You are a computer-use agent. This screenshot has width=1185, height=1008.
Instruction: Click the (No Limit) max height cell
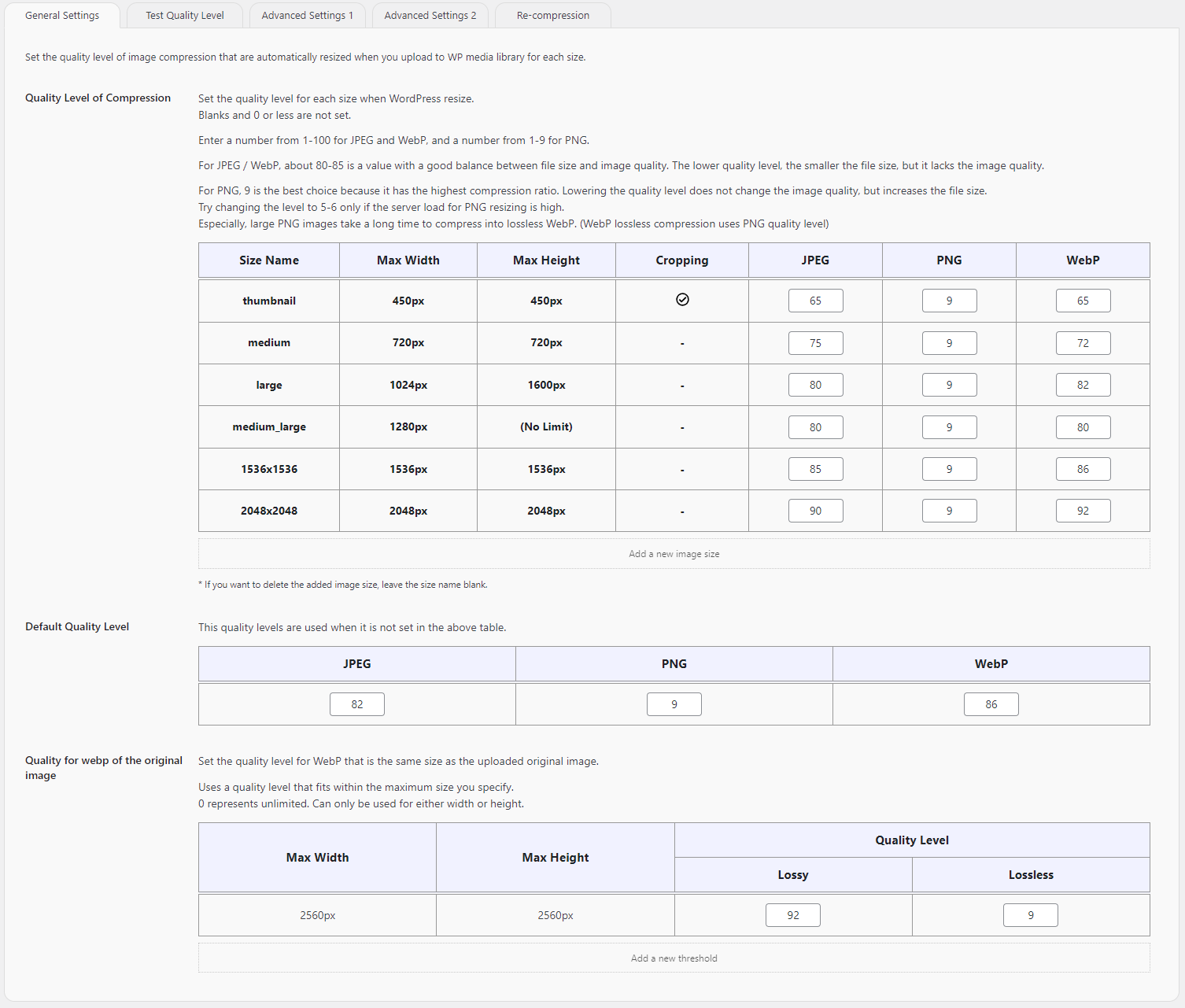[x=546, y=426]
